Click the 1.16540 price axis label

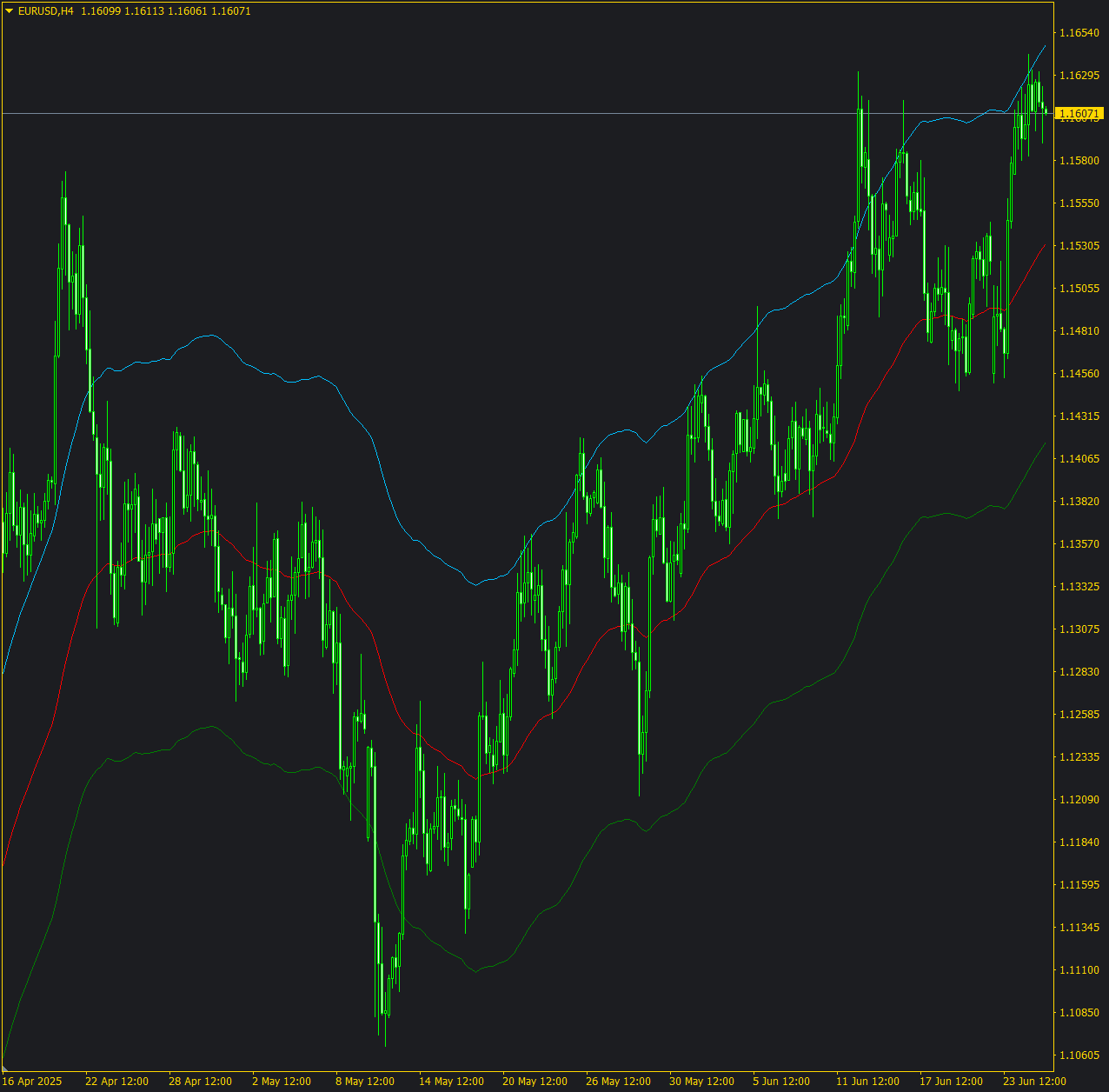[1079, 33]
